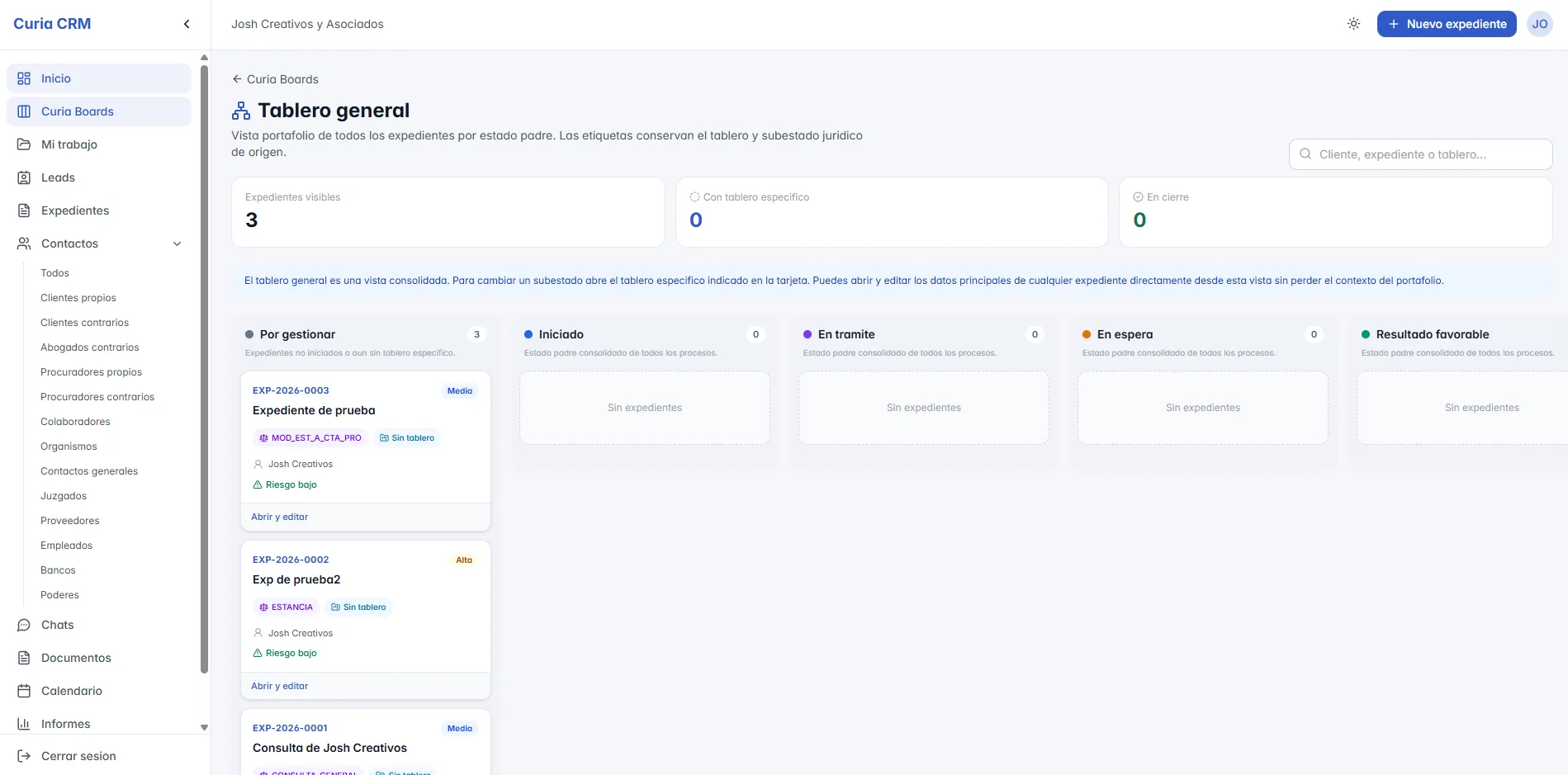Click the Informes chart icon
This screenshot has width=1568, height=775.
24,724
